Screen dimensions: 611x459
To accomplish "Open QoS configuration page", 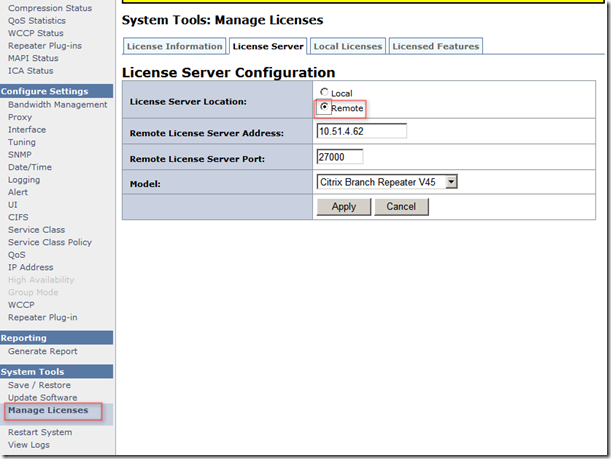I will point(17,254).
